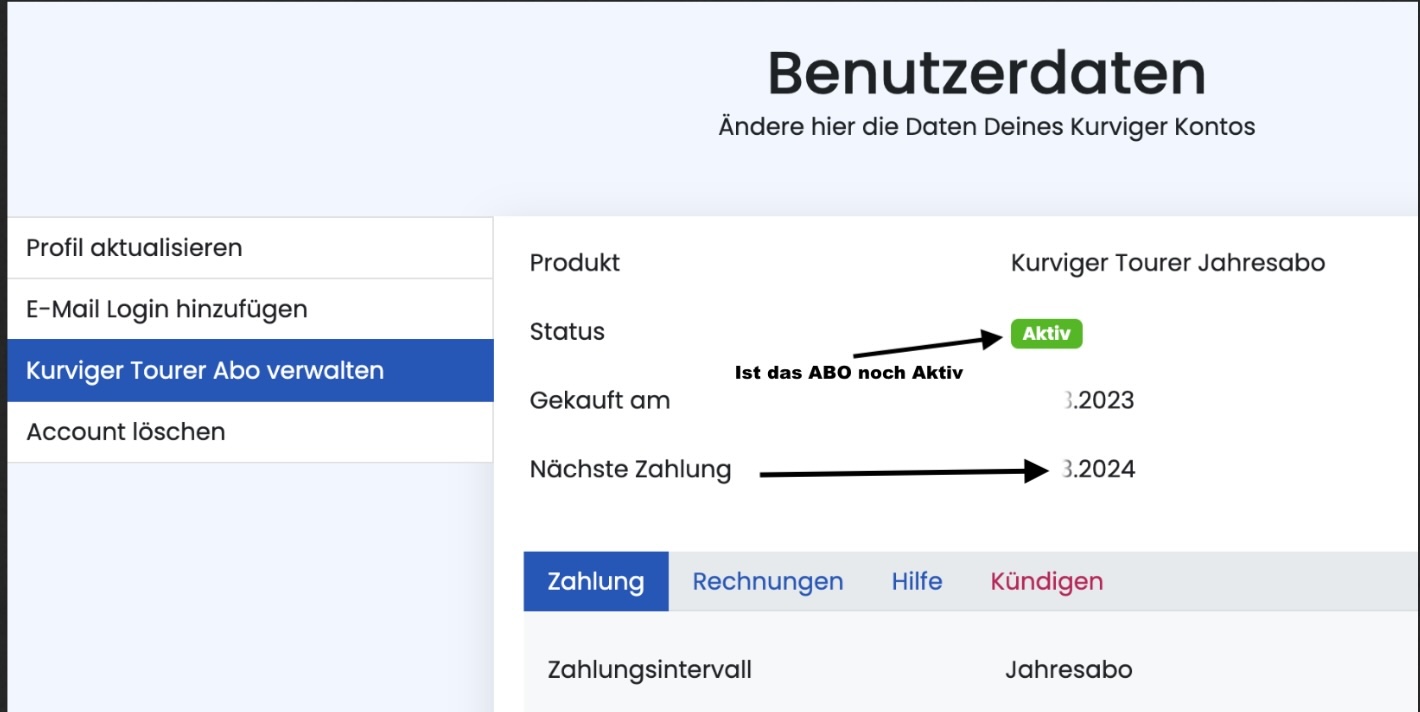Click the Nächste Zahlung label
This screenshot has width=1420, height=712.
coord(630,469)
